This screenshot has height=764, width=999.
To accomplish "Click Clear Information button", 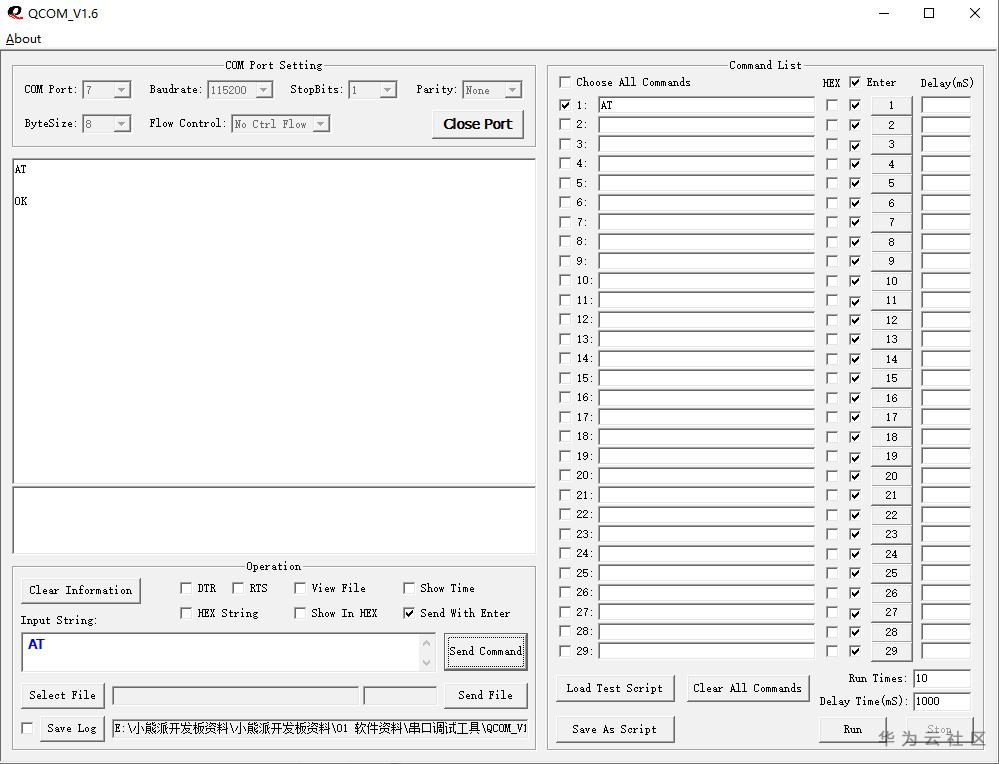I will tap(81, 590).
